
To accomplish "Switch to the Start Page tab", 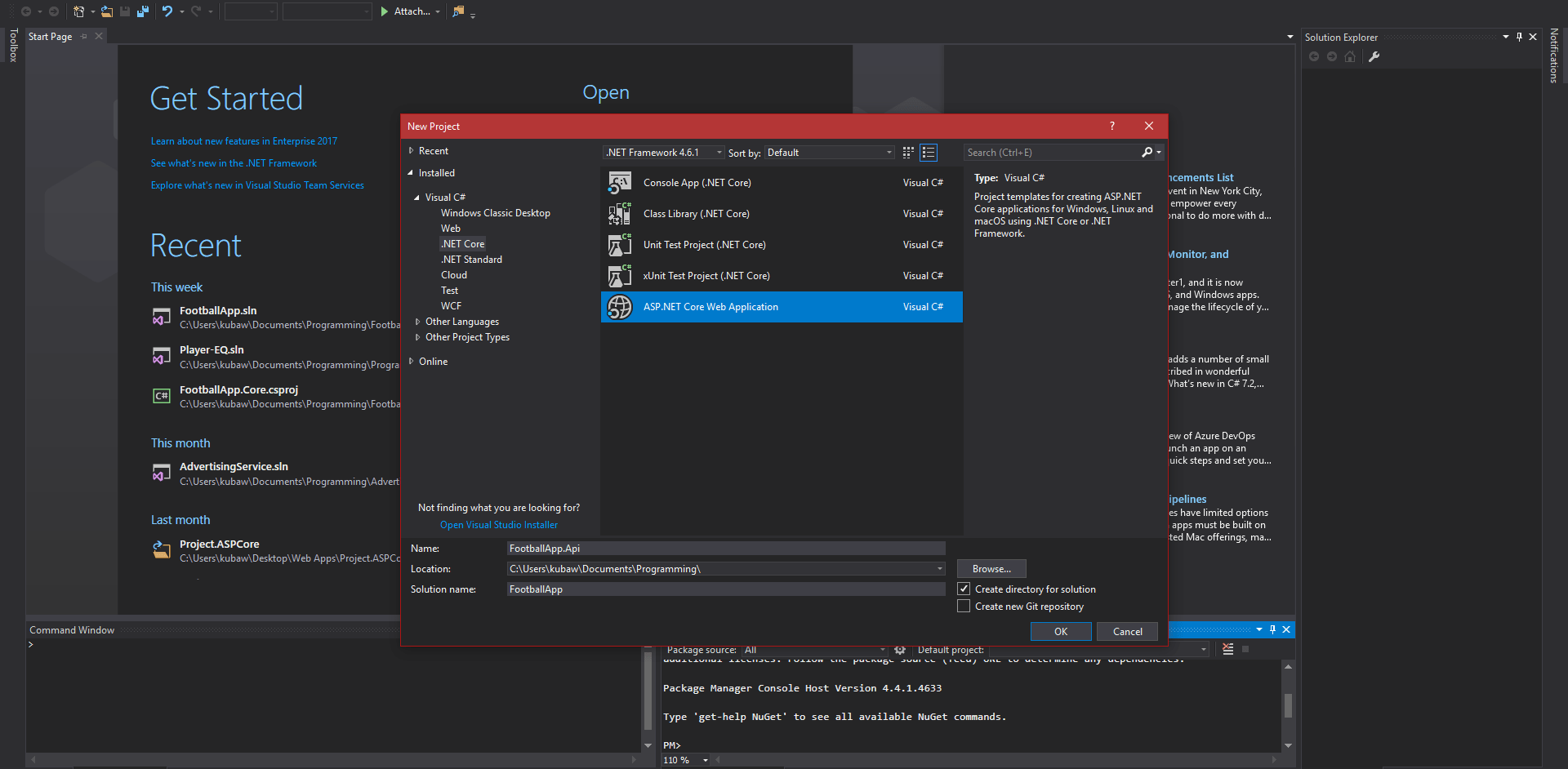I will 50,36.
